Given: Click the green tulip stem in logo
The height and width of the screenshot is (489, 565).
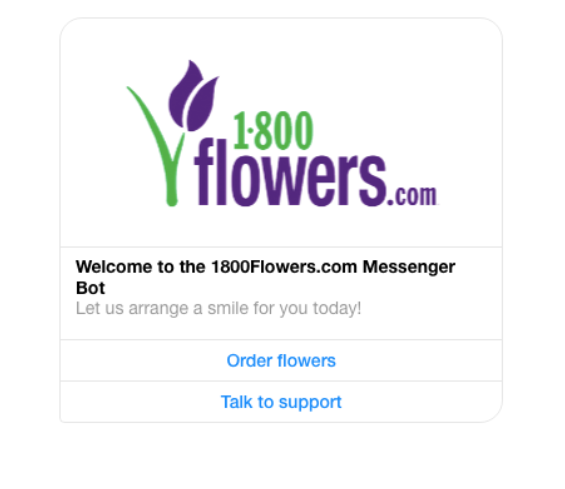Looking at the screenshot, I should tap(176, 169).
